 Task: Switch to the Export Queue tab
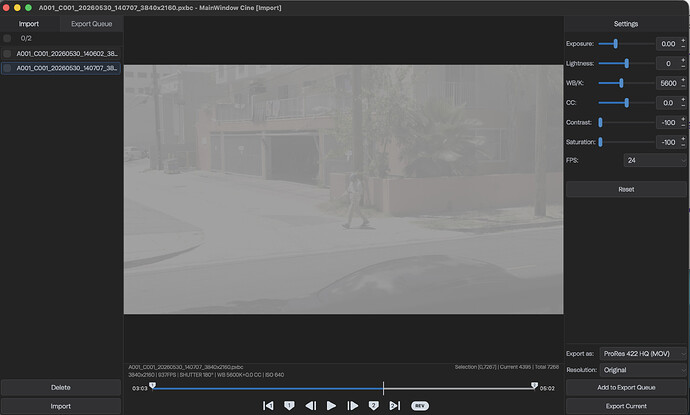(92, 24)
